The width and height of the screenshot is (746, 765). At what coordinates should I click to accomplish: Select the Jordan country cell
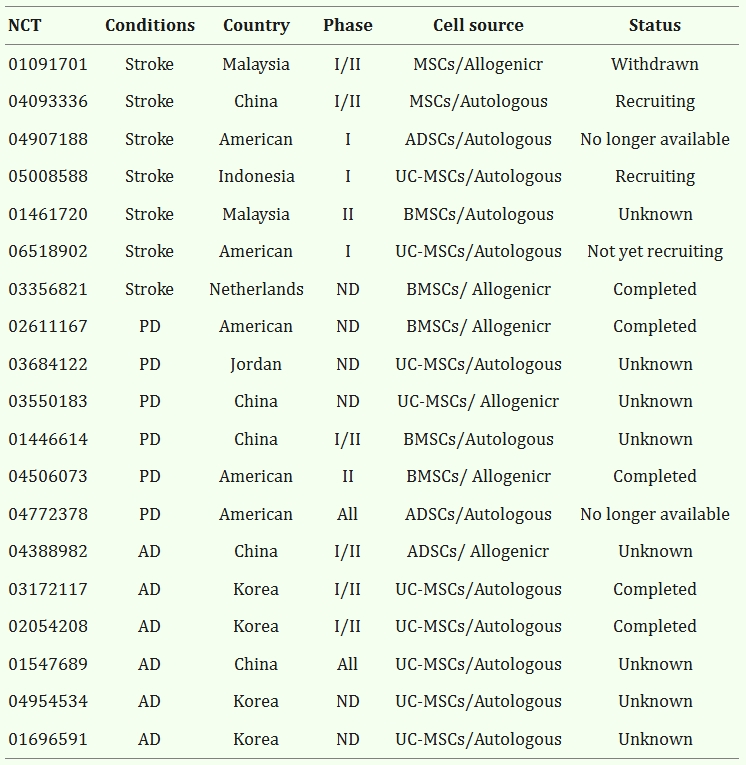tap(256, 364)
